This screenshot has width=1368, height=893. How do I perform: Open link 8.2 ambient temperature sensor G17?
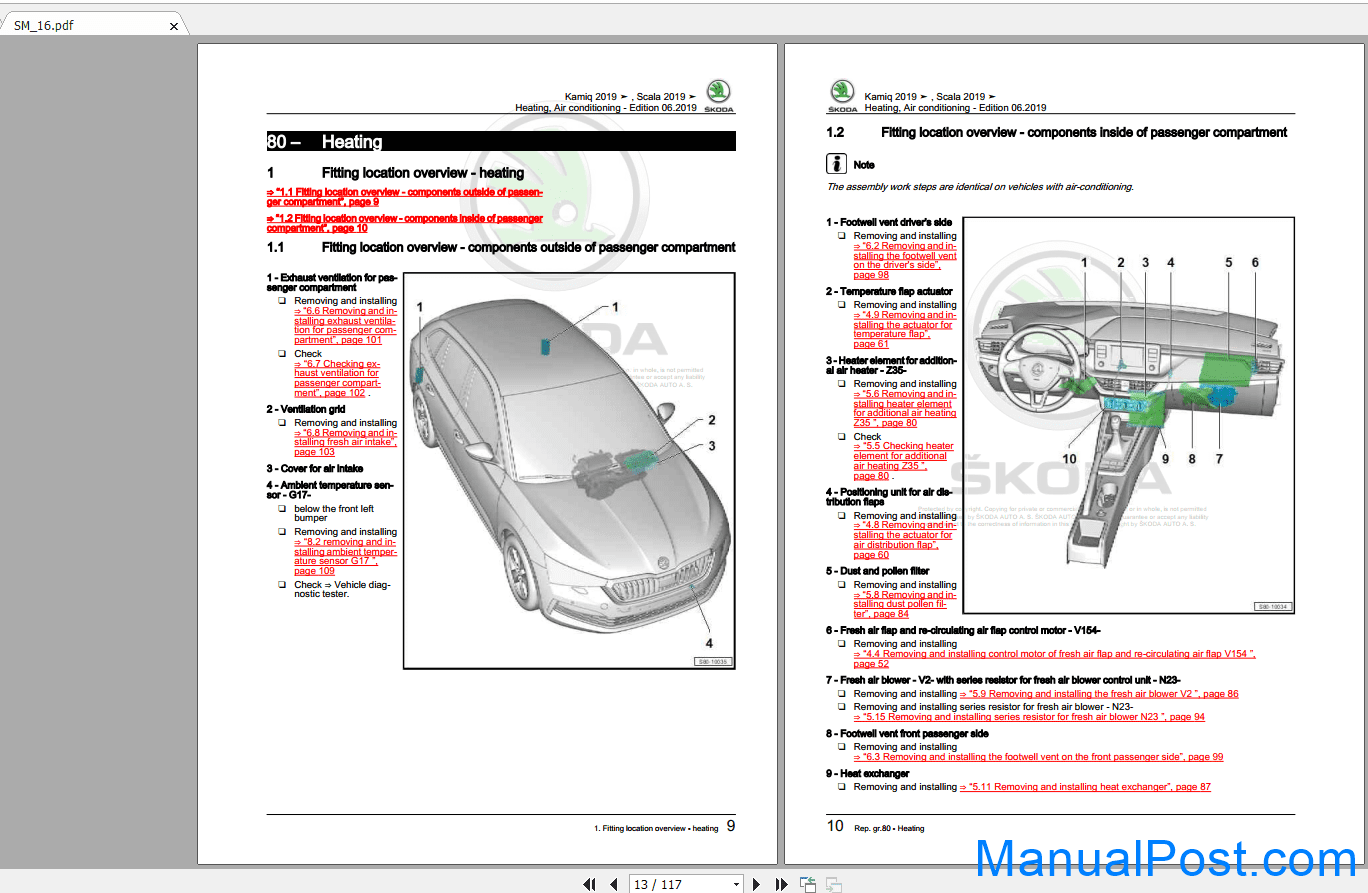345,556
